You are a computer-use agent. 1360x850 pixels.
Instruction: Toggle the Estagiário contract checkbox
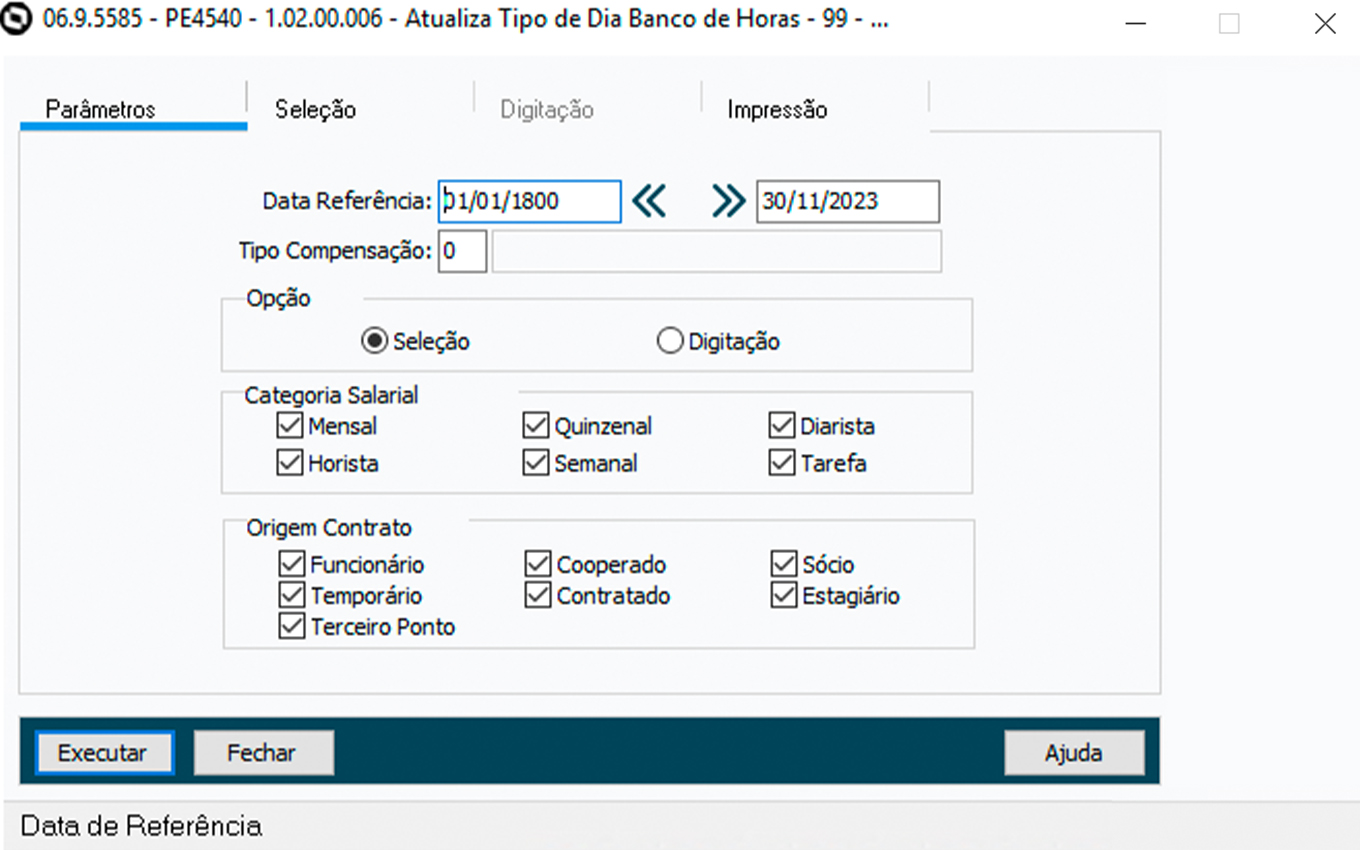(x=784, y=596)
